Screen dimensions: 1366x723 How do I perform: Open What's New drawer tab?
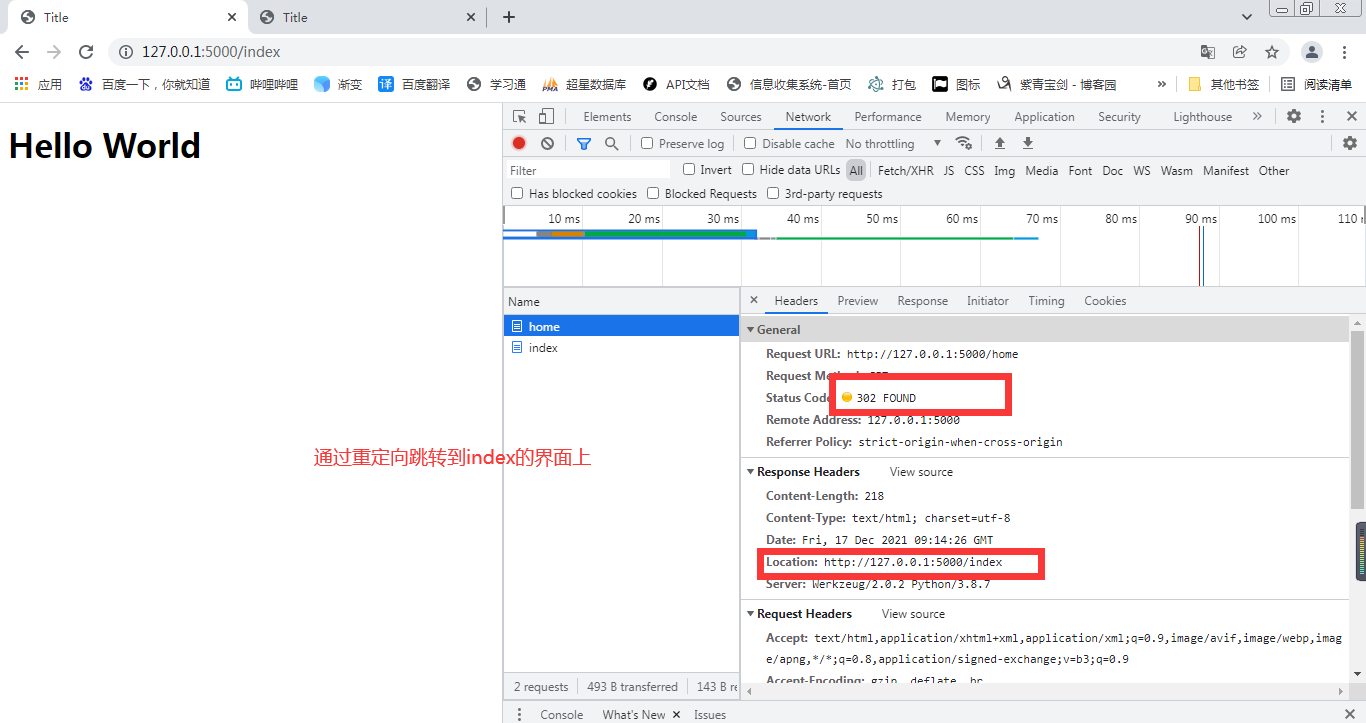[633, 714]
